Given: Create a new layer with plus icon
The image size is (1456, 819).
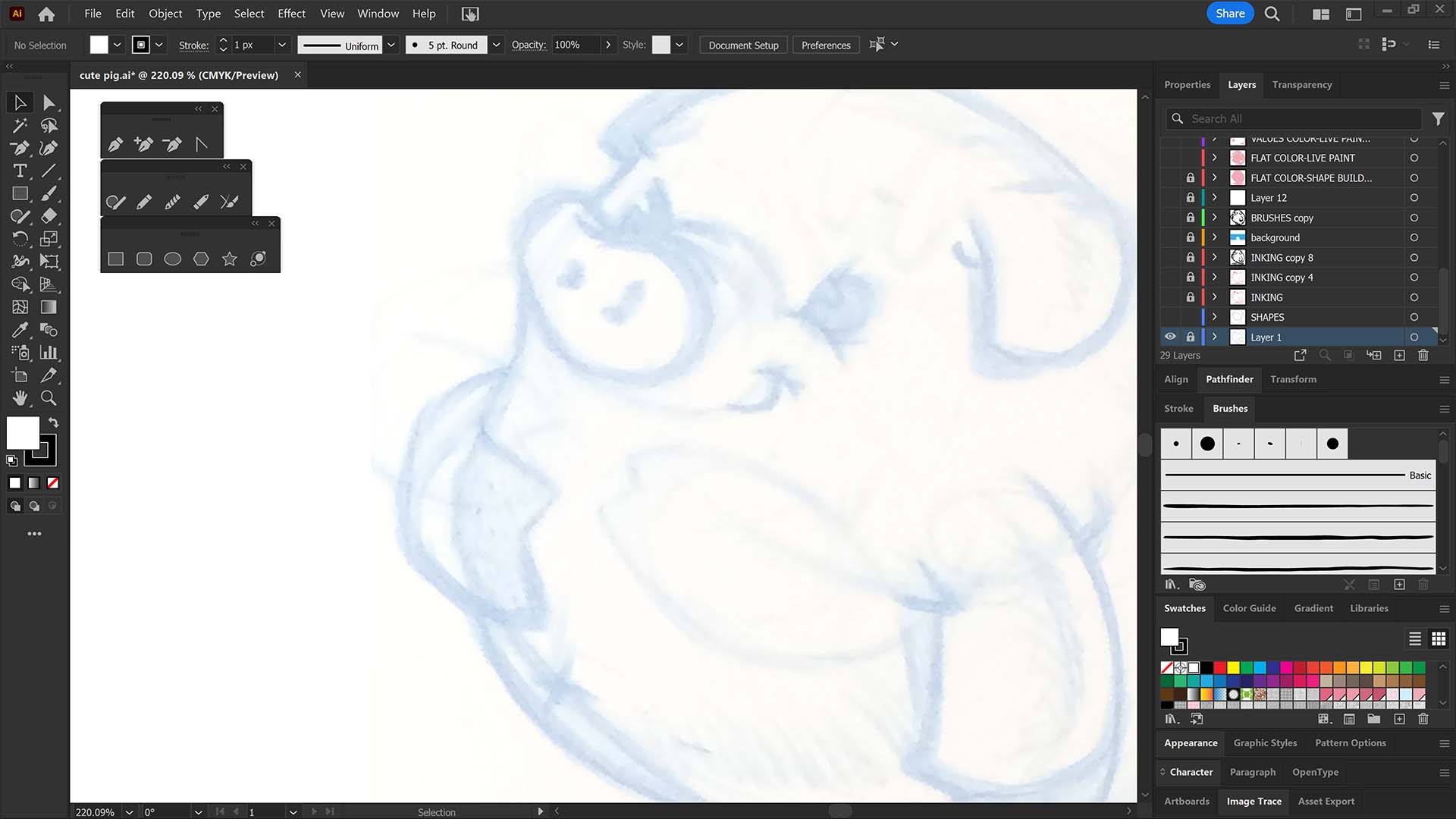Looking at the screenshot, I should (1400, 355).
